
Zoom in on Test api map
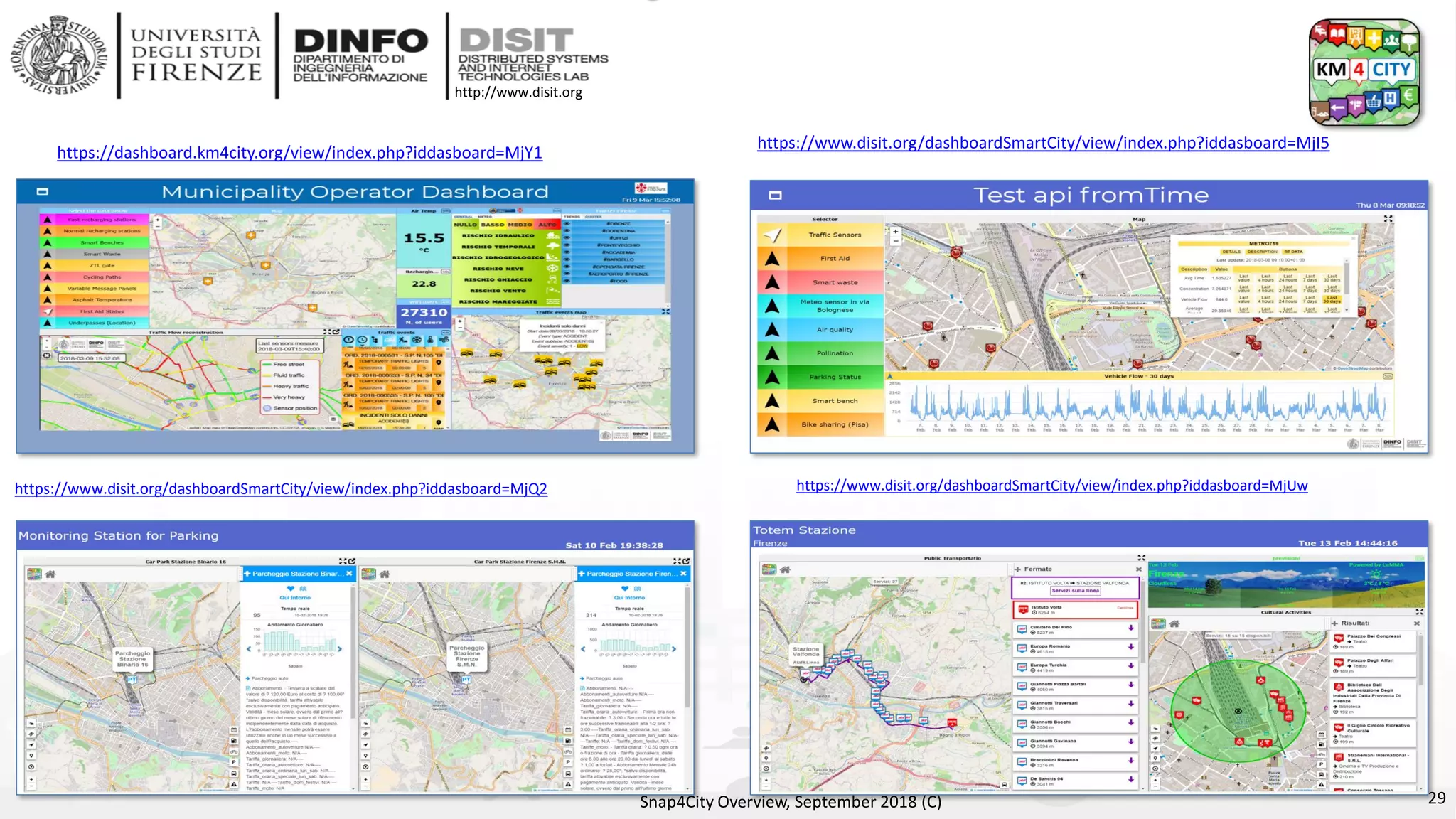click(x=896, y=232)
